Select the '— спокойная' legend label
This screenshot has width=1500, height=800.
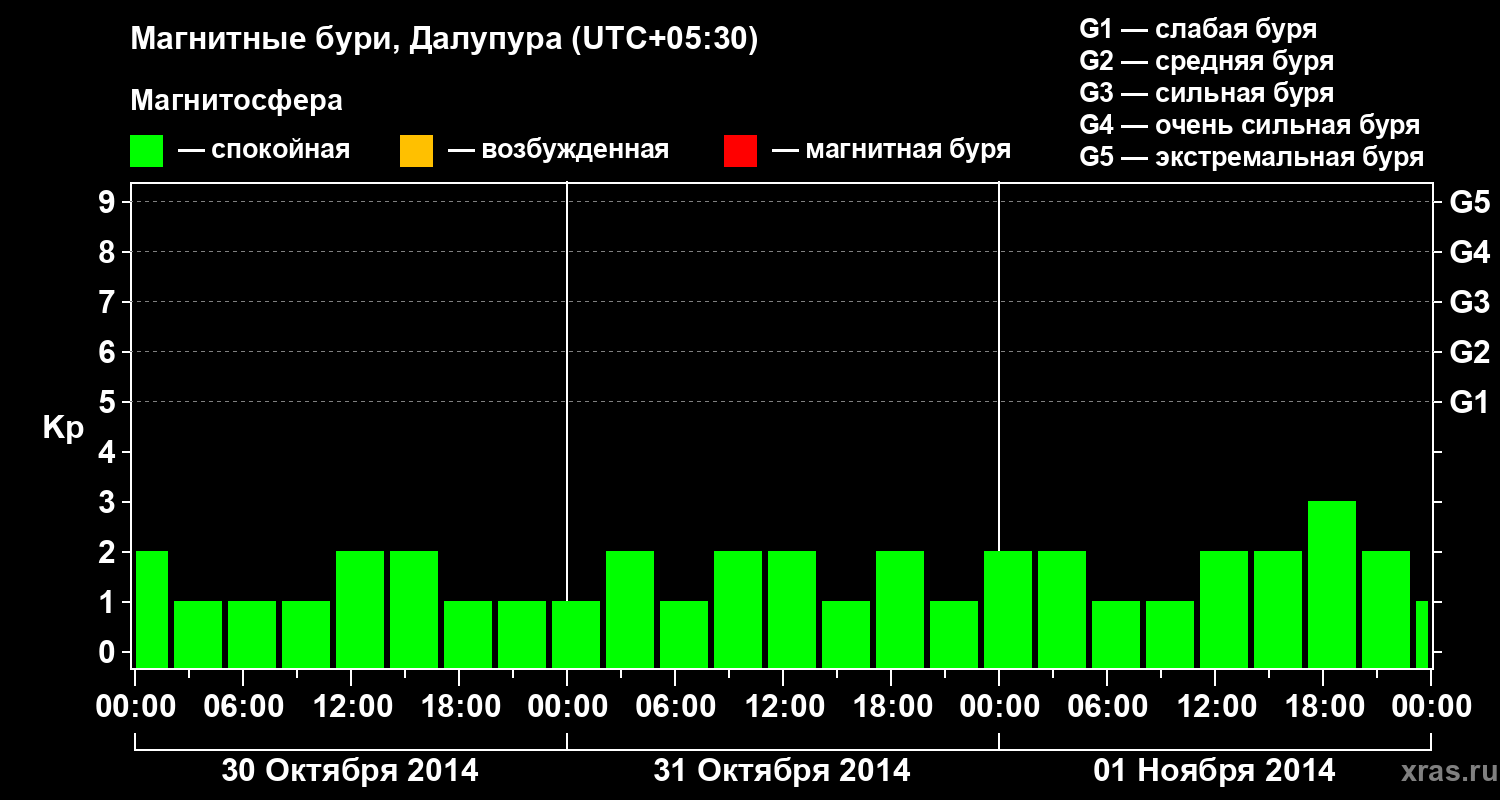264,151
